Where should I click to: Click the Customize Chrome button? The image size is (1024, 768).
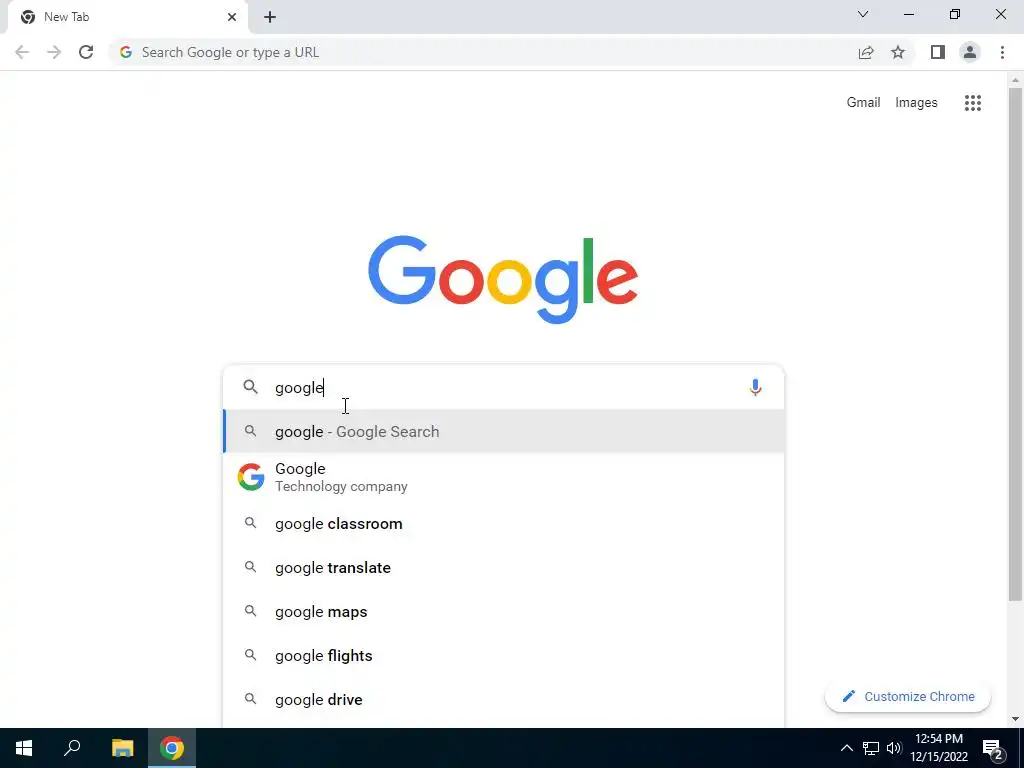(x=908, y=697)
